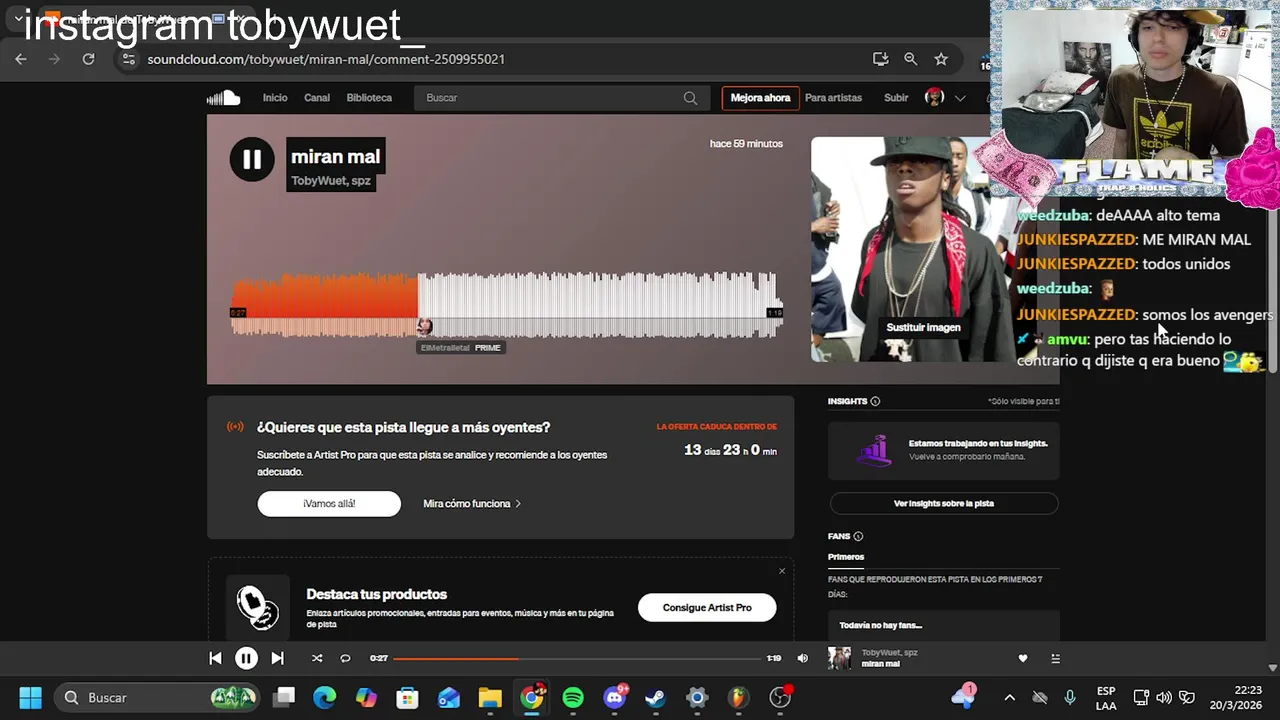1280x720 pixels.
Task: Pause the track with the large pause button
Action: [252, 159]
